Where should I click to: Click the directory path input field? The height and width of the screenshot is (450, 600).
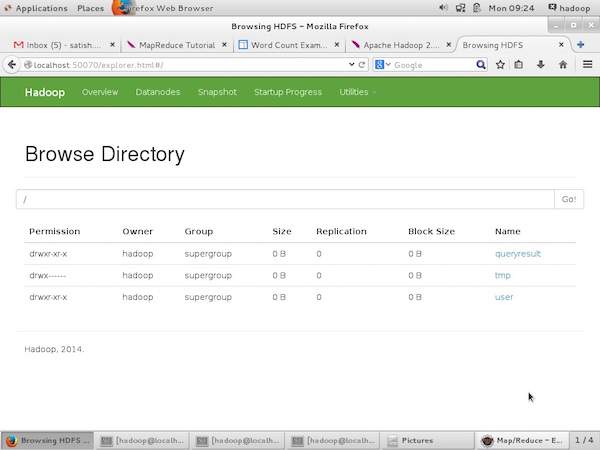(285, 199)
